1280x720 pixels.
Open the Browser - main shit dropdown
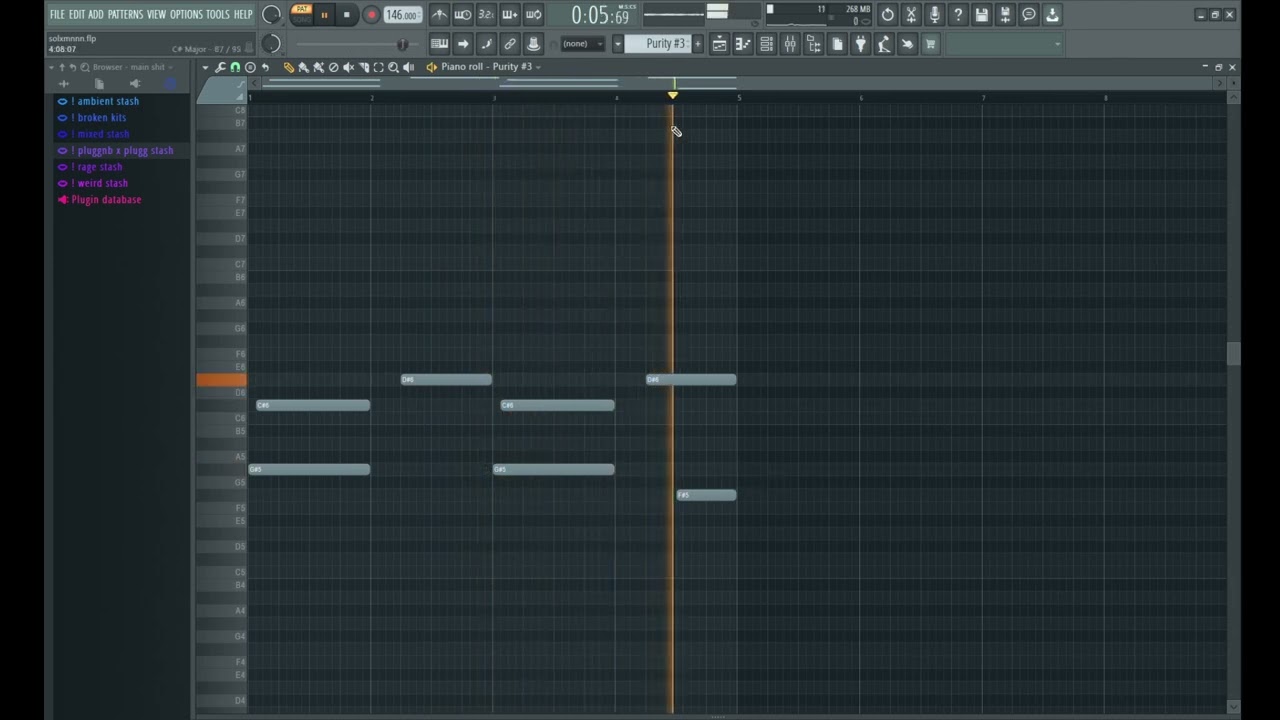tap(133, 67)
